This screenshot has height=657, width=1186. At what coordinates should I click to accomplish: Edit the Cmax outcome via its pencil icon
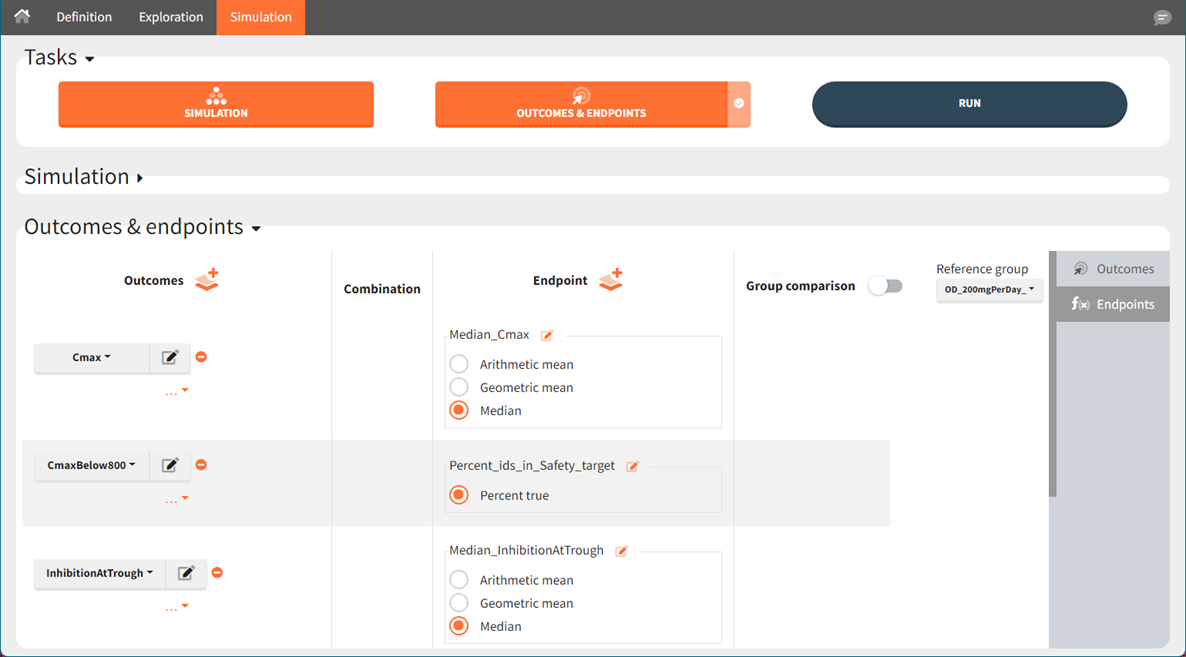[170, 357]
